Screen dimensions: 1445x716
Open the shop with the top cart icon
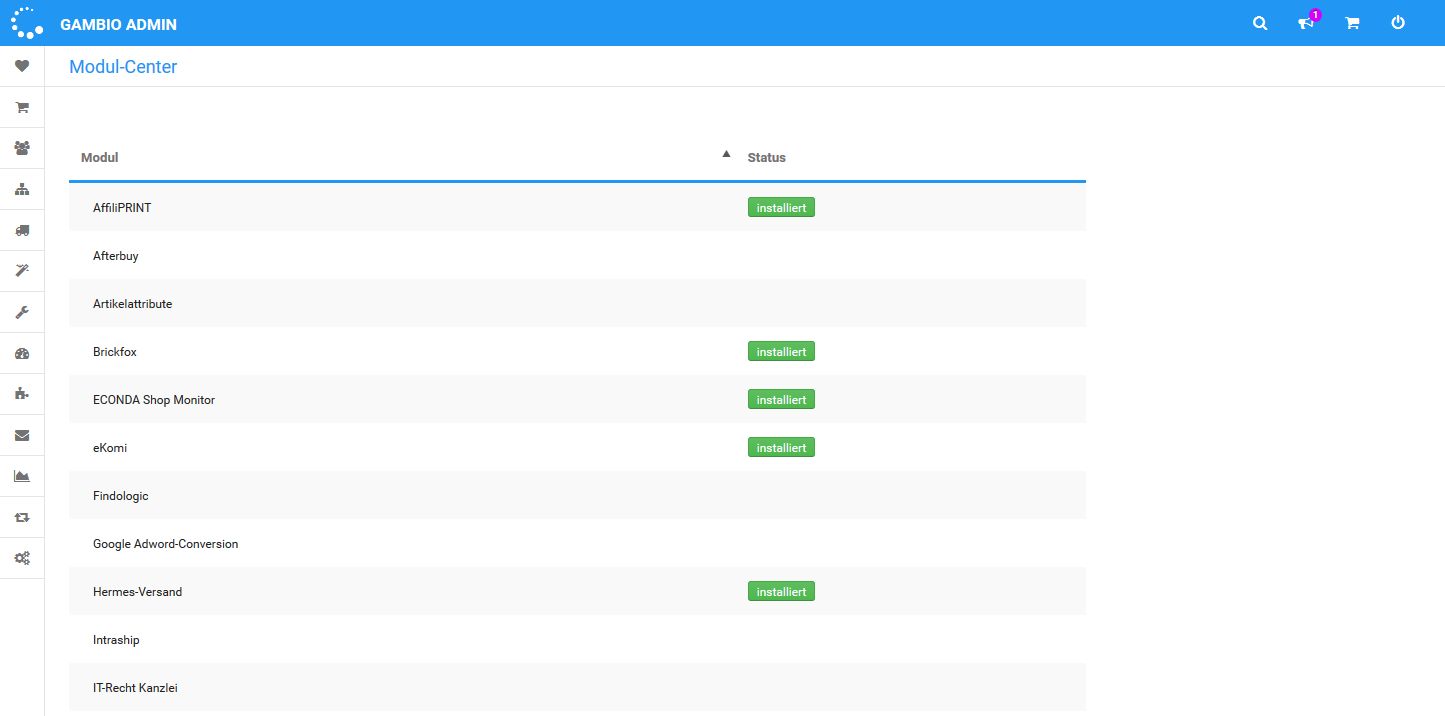[x=1351, y=22]
